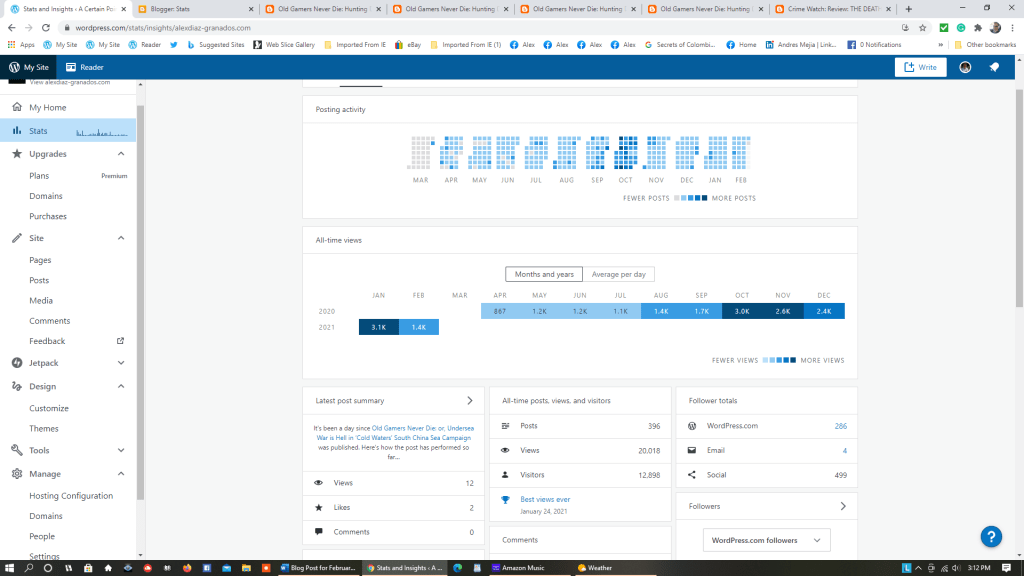Switch to the Blogger: Stats tab

[190, 9]
